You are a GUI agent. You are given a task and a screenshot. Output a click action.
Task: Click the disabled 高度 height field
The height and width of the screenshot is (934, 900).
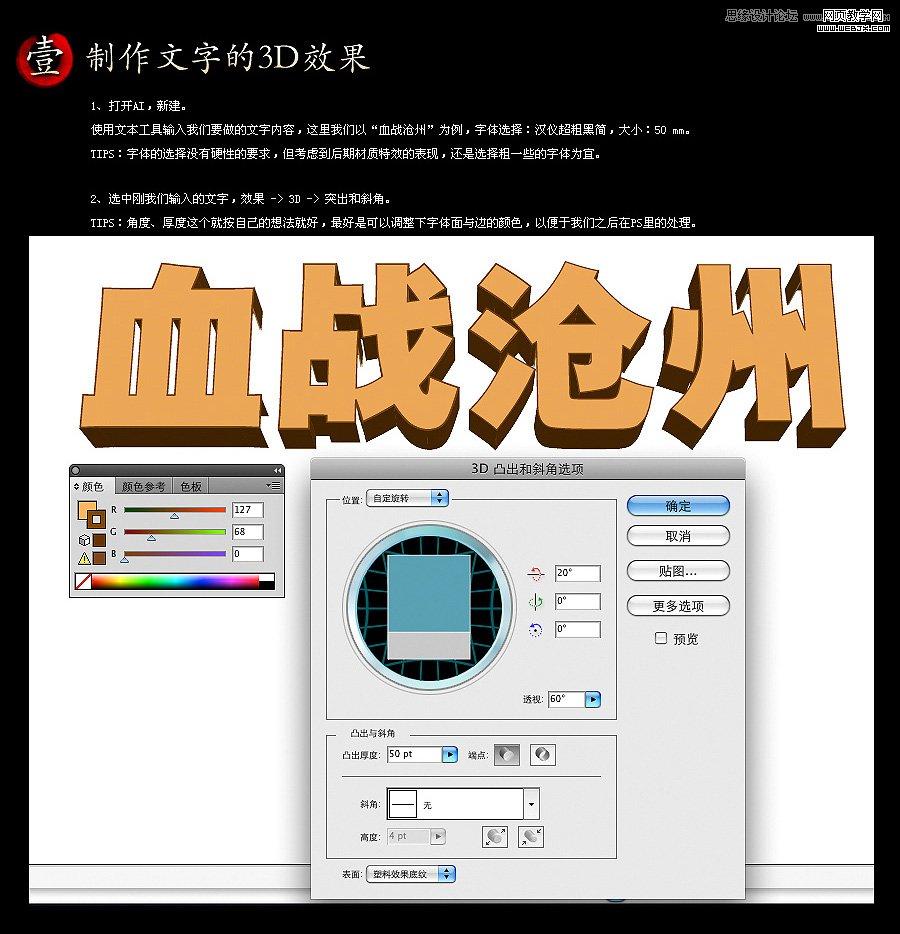[x=408, y=836]
